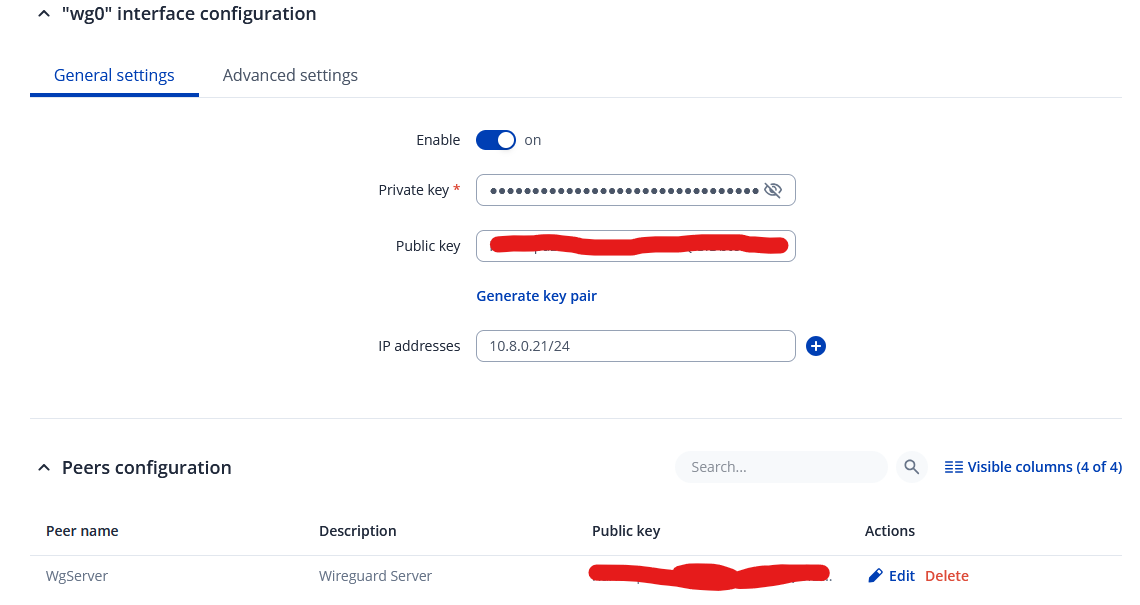Viewport: 1140px width, 605px height.
Task: Toggle the Enable switch off
Action: (495, 140)
